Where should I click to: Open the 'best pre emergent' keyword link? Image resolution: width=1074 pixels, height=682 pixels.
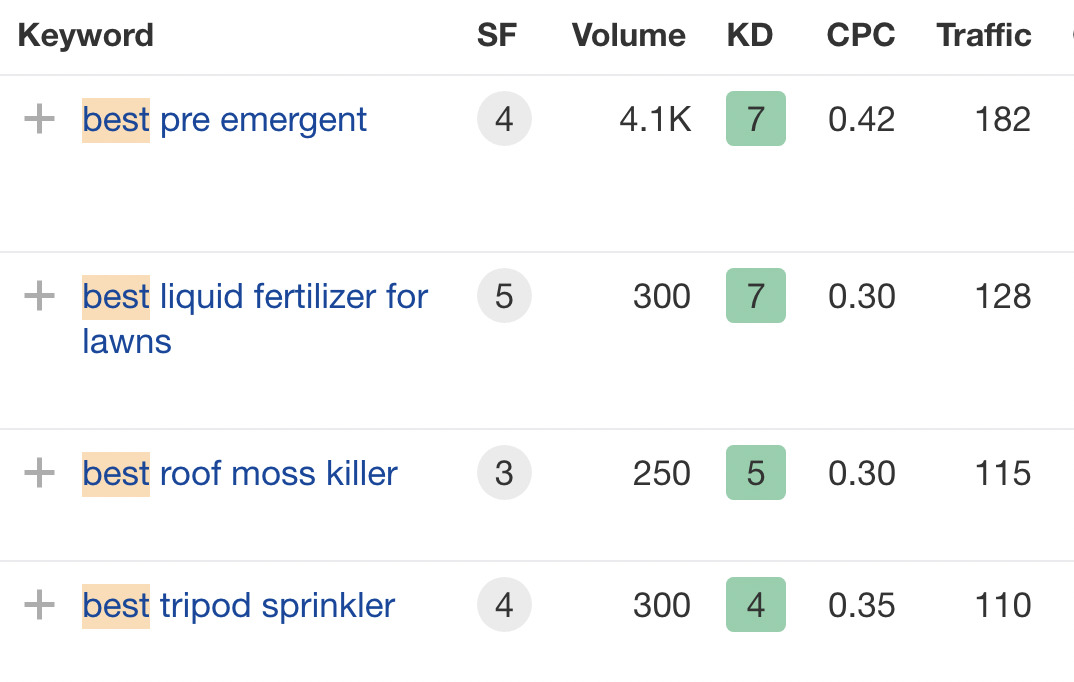pos(223,119)
